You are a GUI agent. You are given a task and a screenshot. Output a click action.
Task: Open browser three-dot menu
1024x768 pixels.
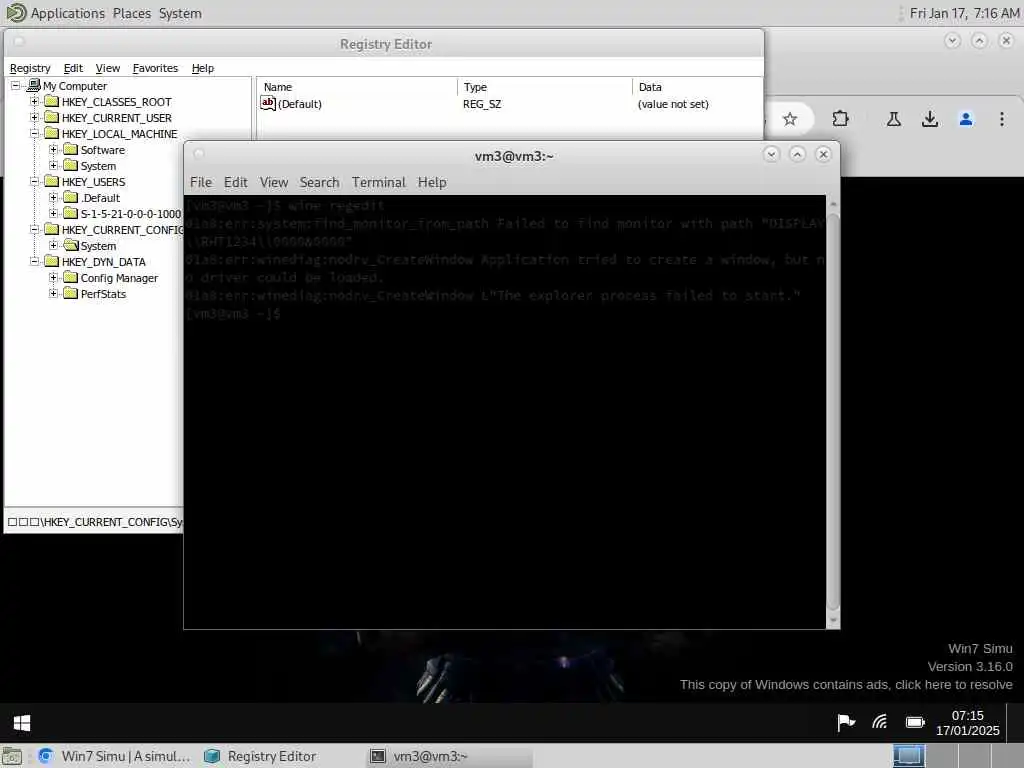point(1002,119)
